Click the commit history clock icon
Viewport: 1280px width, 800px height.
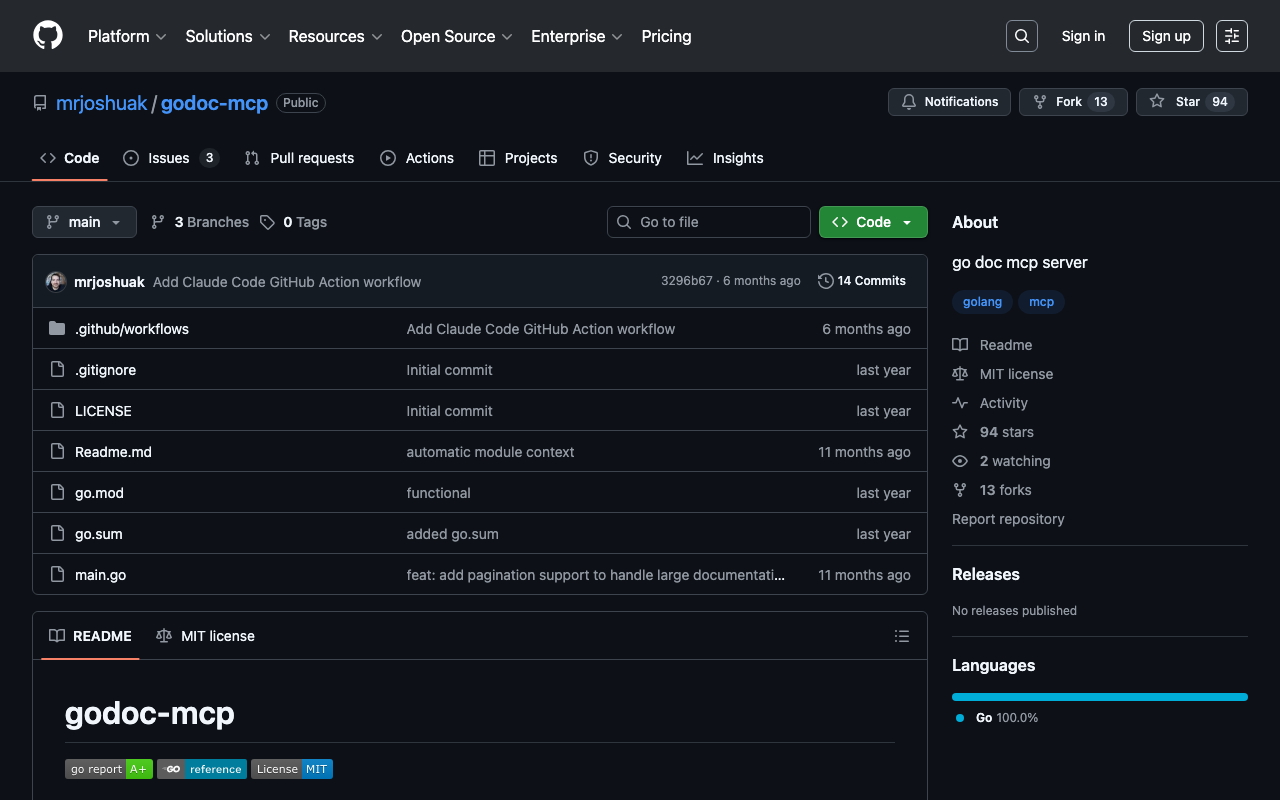(x=825, y=281)
